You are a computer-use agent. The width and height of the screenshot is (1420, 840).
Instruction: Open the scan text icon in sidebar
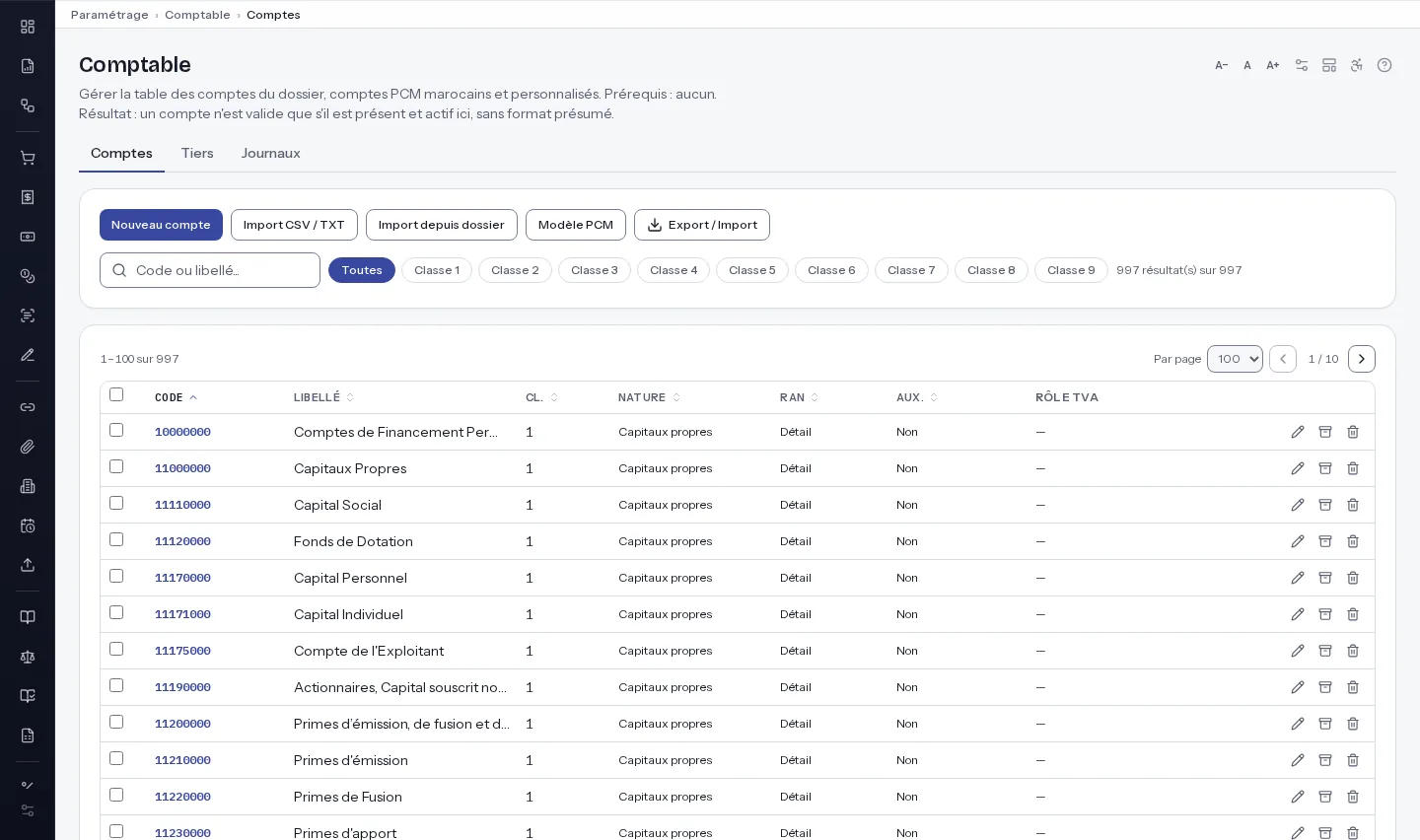coord(28,315)
